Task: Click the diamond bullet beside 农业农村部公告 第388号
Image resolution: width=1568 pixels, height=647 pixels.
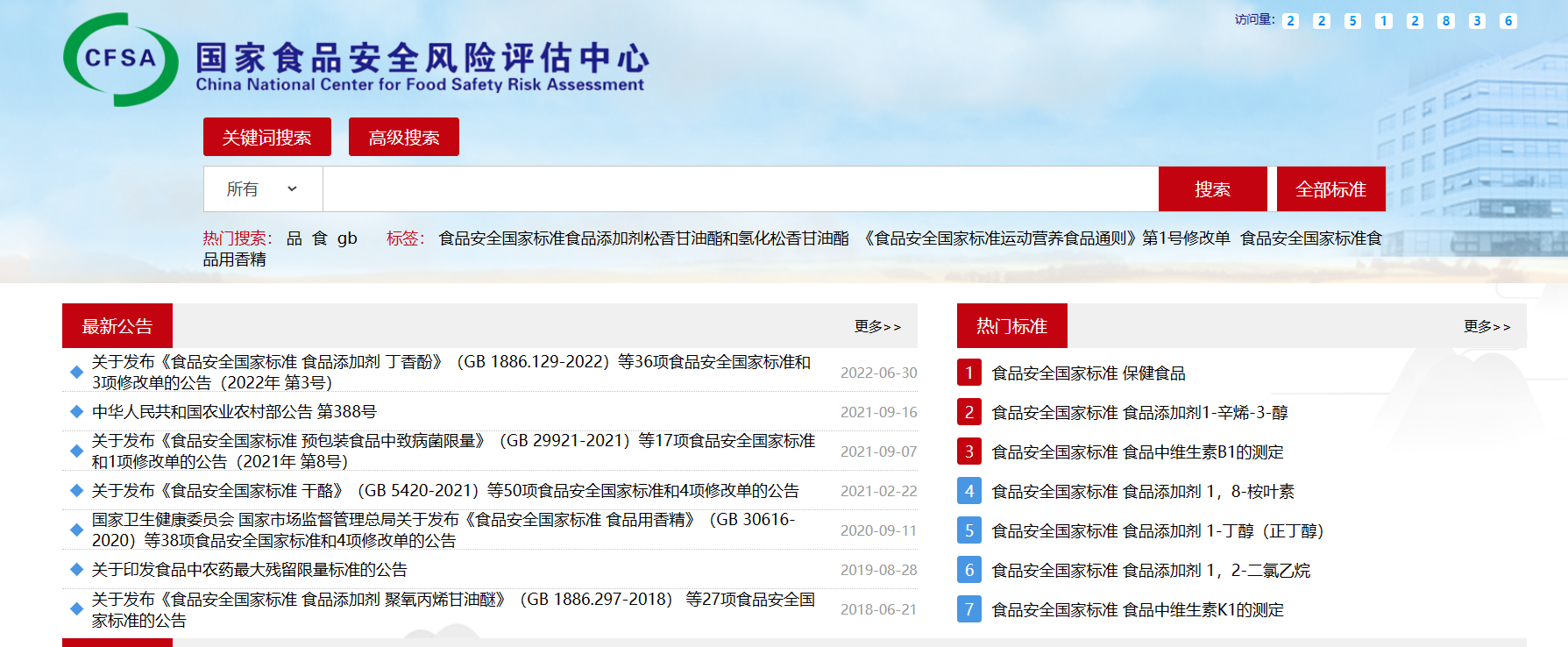Action: tap(77, 412)
